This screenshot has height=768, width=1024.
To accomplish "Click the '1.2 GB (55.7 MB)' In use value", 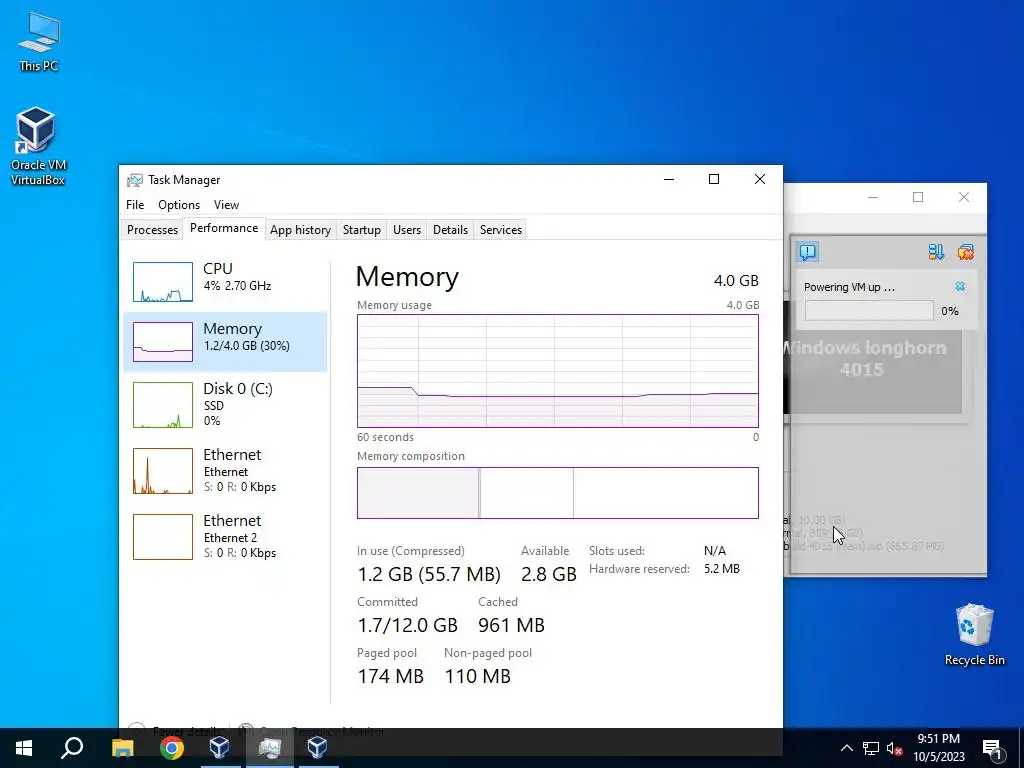I will click(x=429, y=574).
